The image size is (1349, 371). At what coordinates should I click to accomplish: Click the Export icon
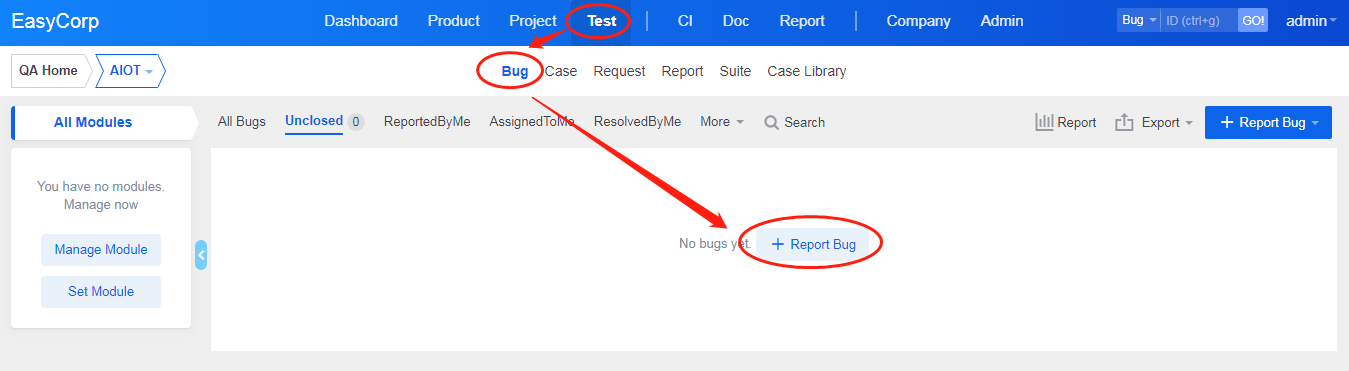pyautogui.click(x=1124, y=122)
